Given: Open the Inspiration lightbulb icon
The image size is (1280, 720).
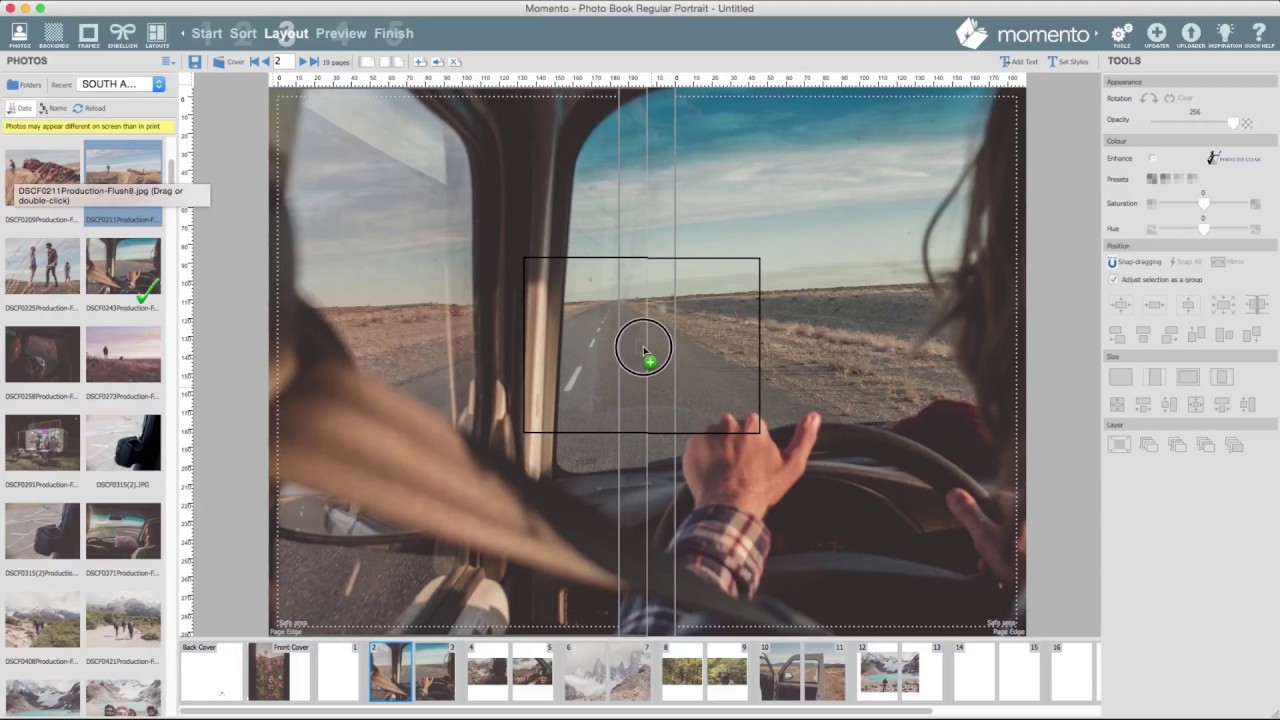Looking at the screenshot, I should tap(1225, 34).
